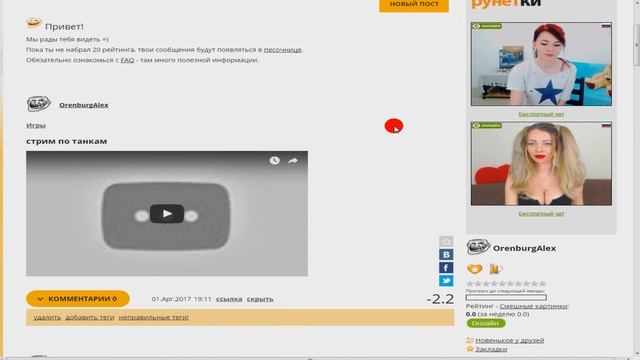Share post via VK icon
This screenshot has width=640, height=360.
tap(446, 254)
